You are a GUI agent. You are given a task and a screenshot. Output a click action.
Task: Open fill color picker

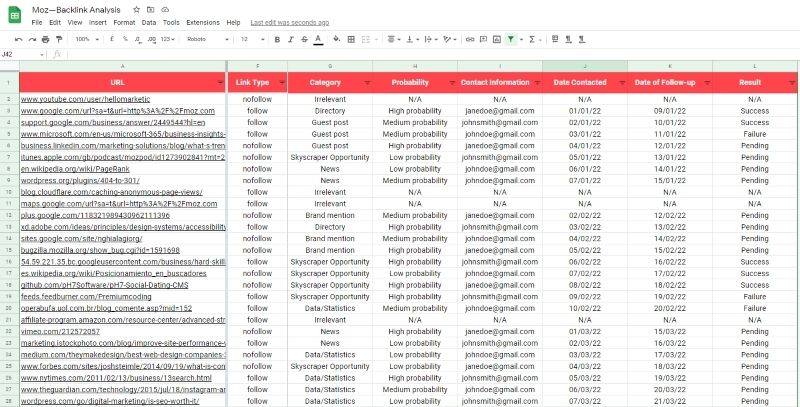[x=336, y=39]
